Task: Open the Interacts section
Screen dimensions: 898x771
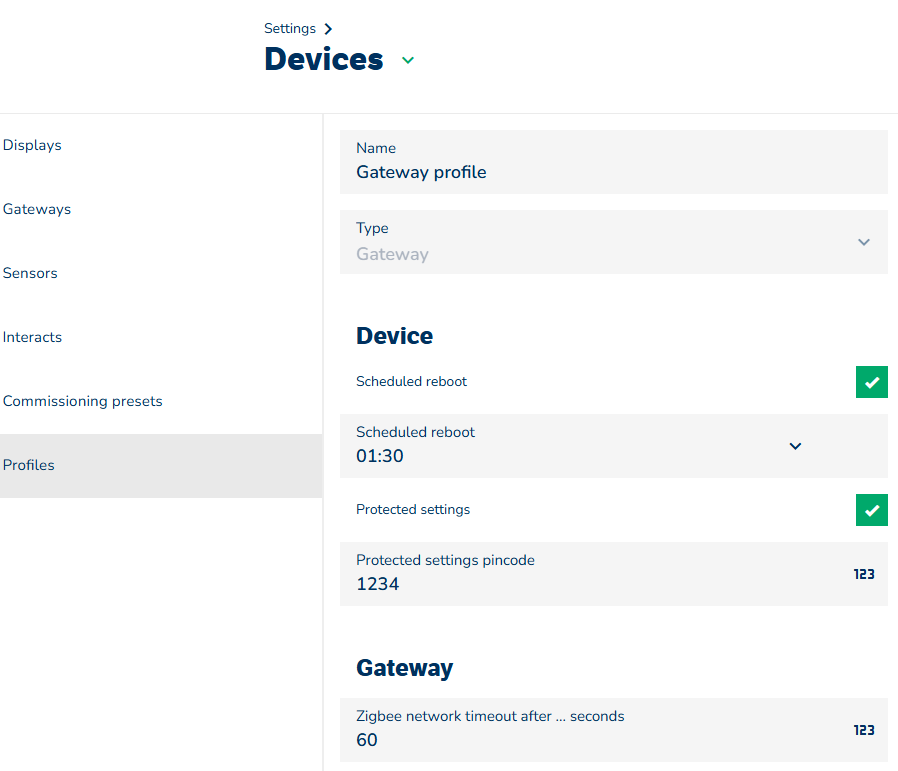Action: coord(32,337)
